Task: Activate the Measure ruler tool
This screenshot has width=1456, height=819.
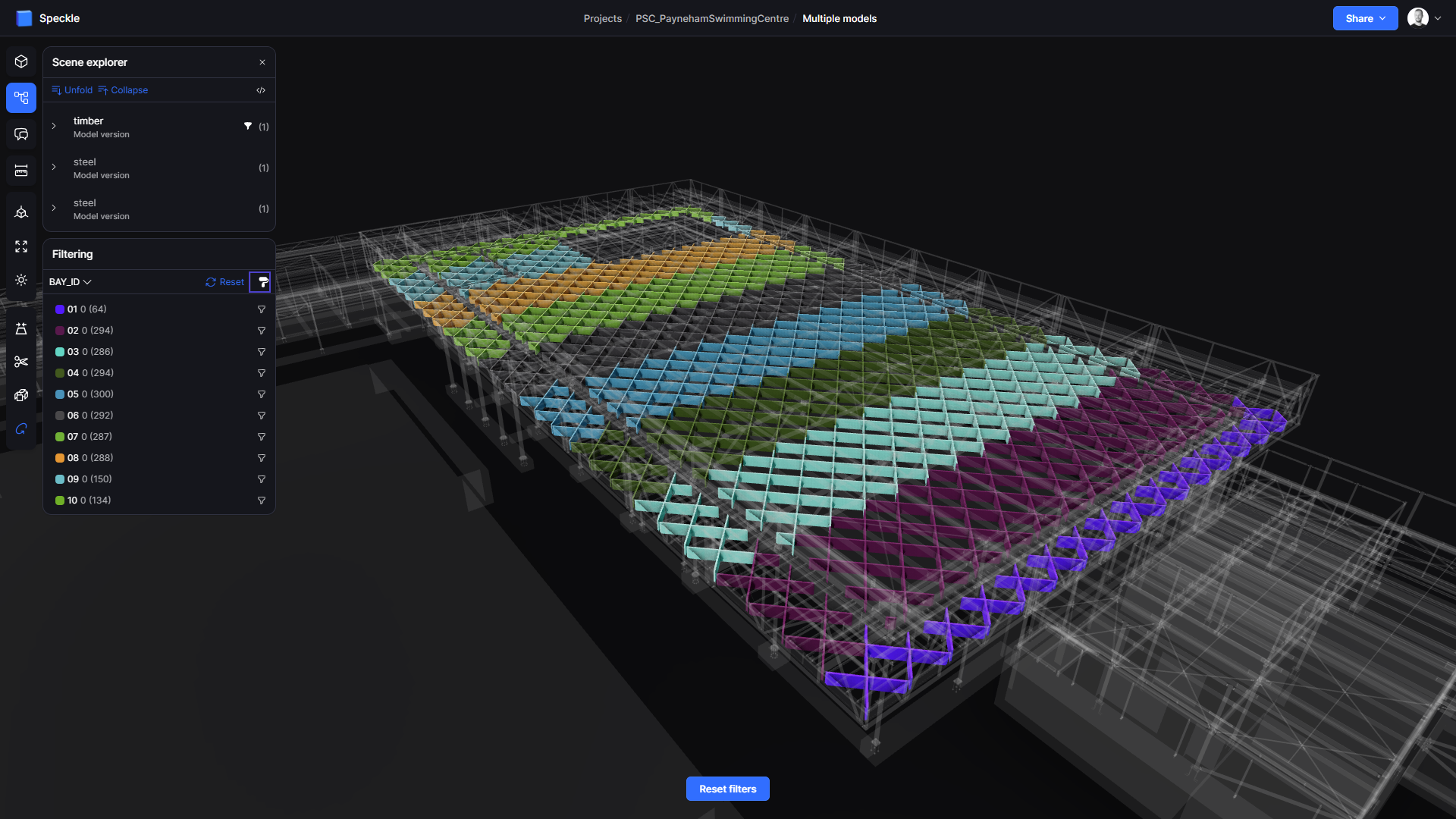Action: [21, 171]
